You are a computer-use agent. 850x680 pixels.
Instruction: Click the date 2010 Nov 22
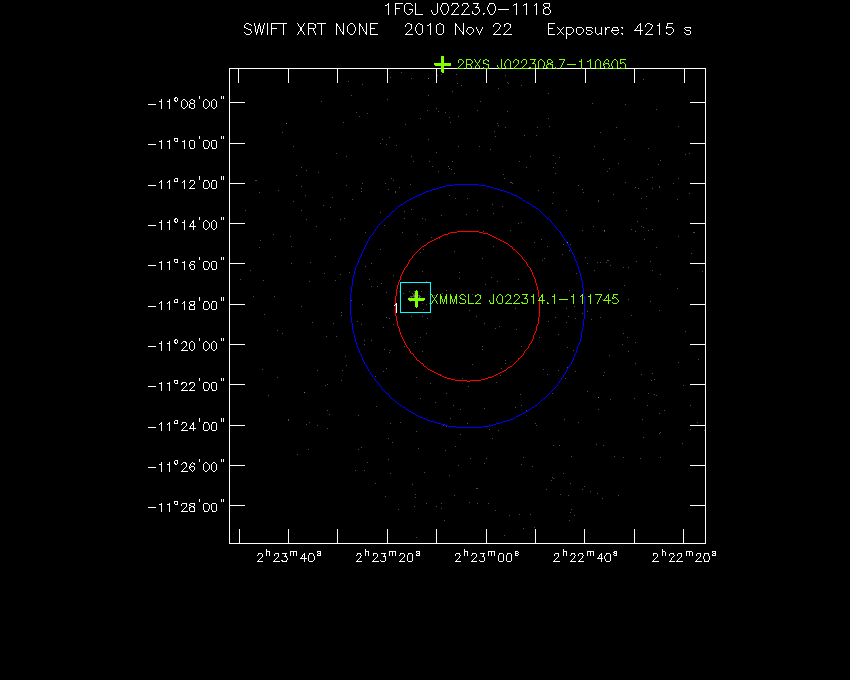(458, 29)
